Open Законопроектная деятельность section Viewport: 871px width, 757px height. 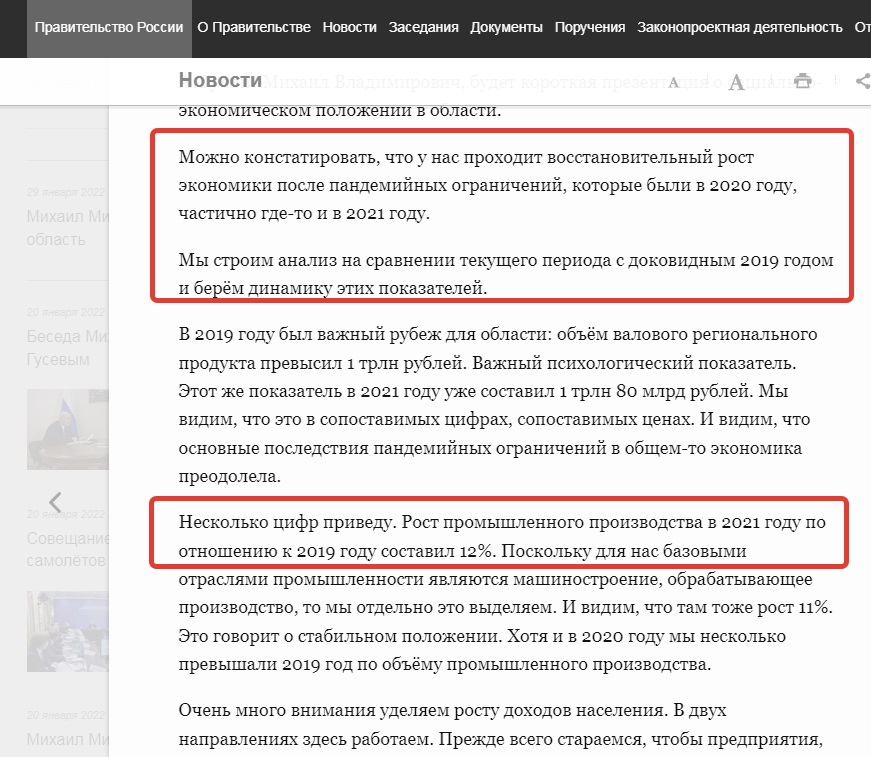(739, 27)
